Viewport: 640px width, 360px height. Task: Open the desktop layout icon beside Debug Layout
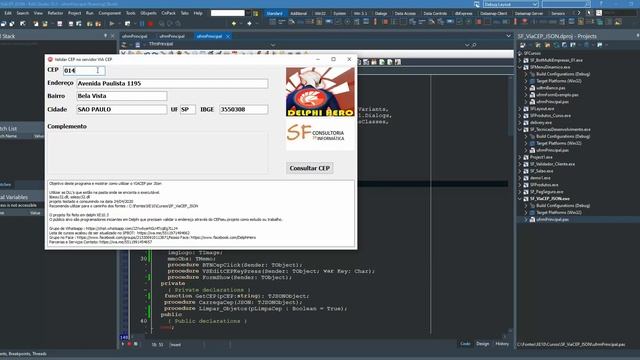tap(477, 4)
